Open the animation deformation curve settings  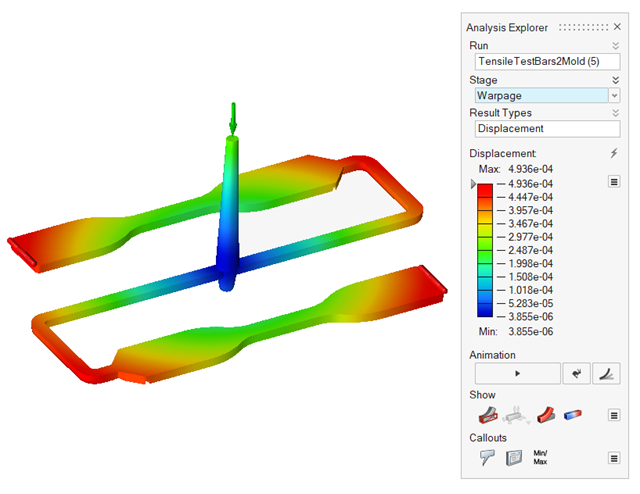point(606,373)
